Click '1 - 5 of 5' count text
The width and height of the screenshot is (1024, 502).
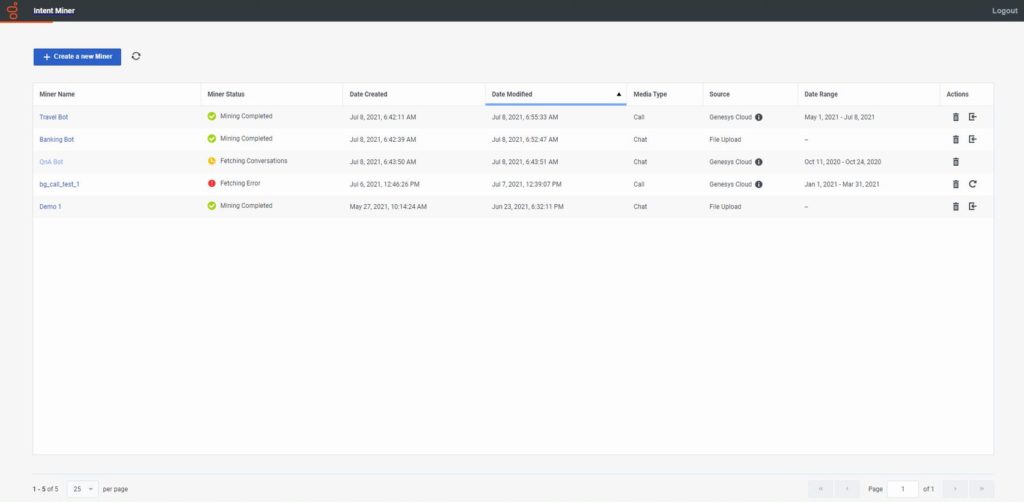46,489
